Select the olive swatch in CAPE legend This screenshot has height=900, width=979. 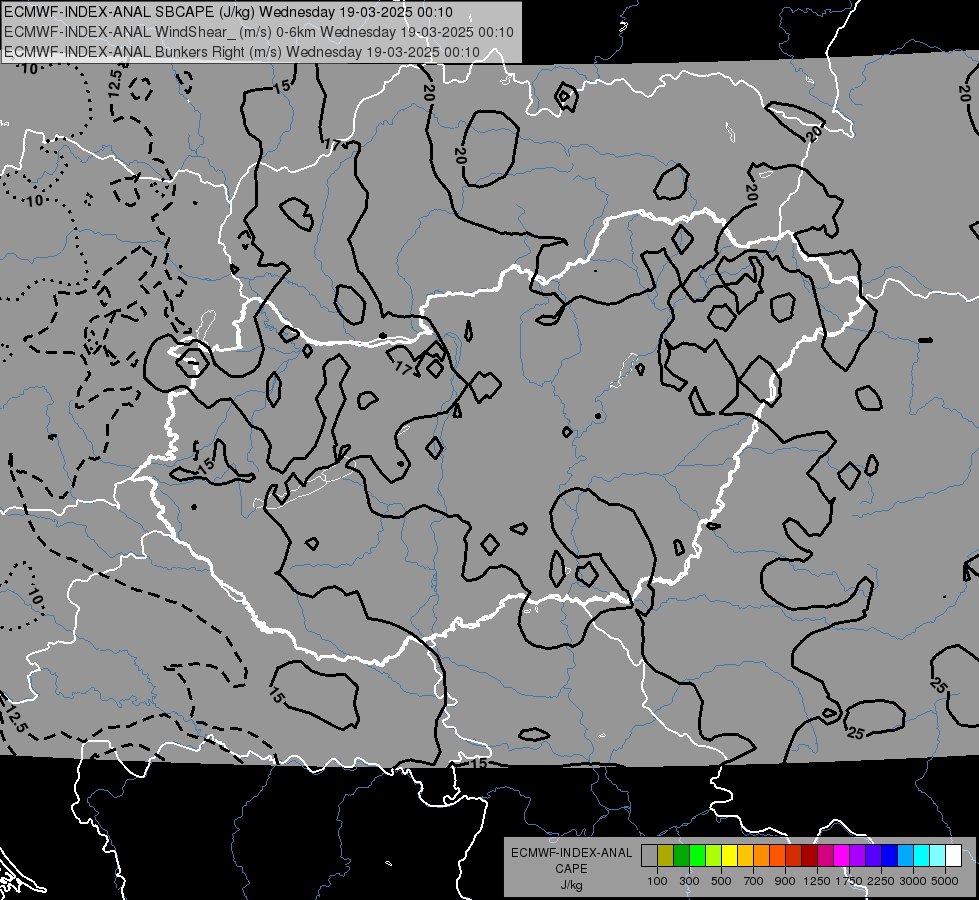pyautogui.click(x=666, y=856)
